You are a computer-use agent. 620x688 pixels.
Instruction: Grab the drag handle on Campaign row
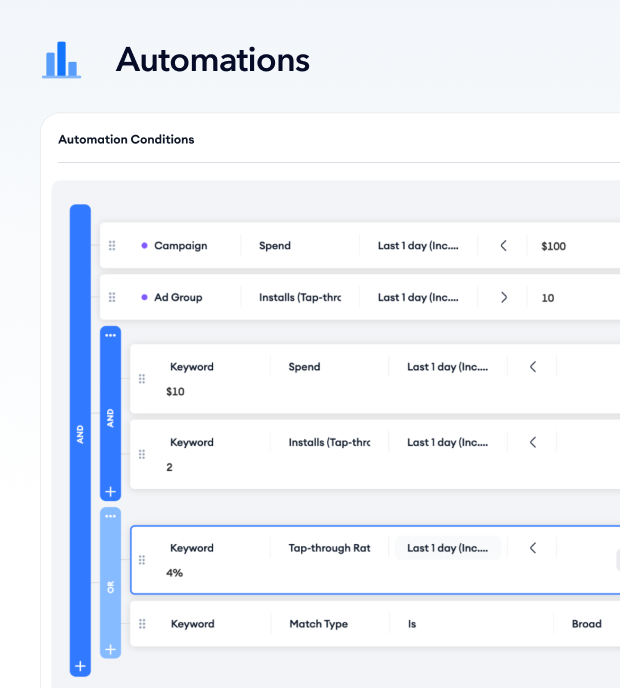click(112, 245)
